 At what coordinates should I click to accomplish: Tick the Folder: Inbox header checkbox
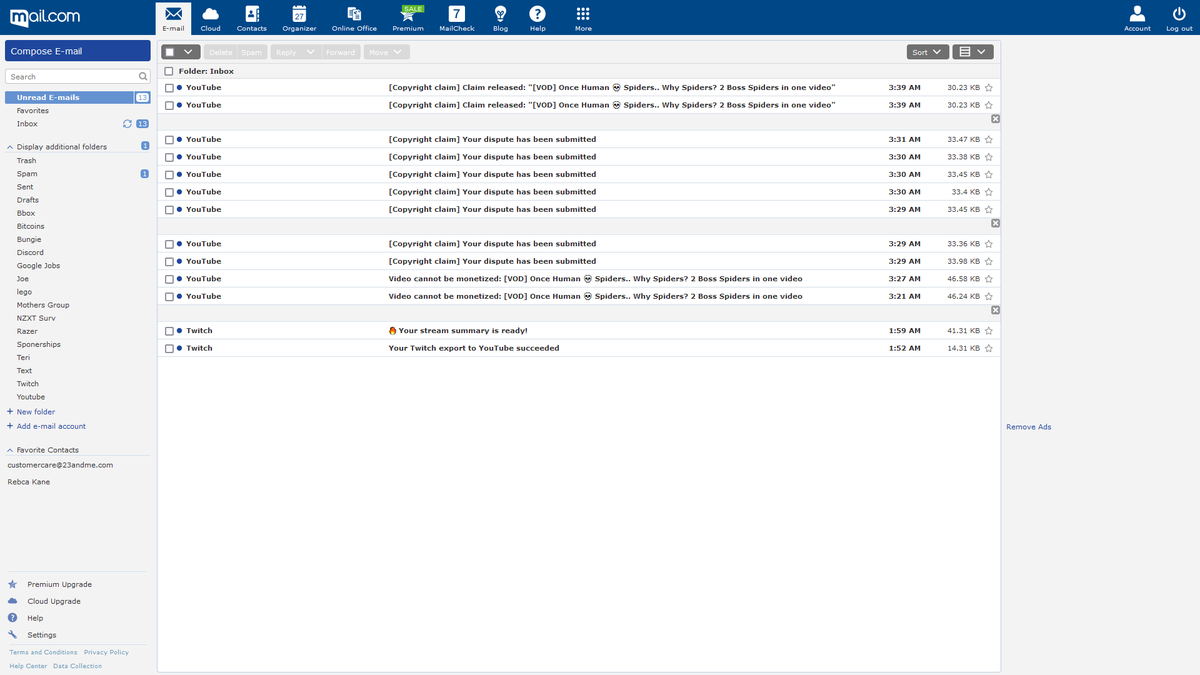[169, 72]
